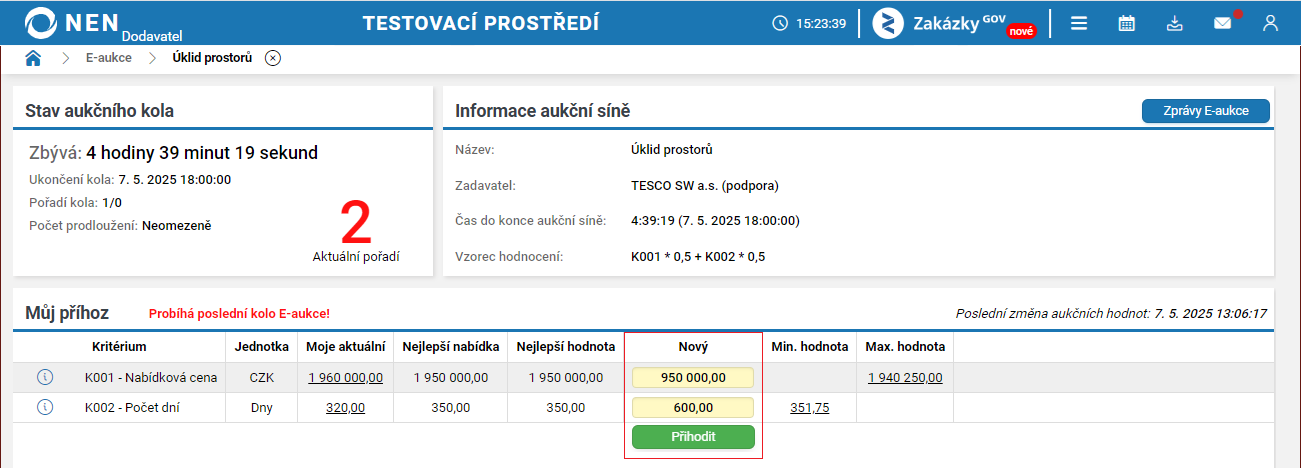The width and height of the screenshot is (1301, 468).
Task: Click the Pořadí kola: 1/0 line
Action: (76, 202)
